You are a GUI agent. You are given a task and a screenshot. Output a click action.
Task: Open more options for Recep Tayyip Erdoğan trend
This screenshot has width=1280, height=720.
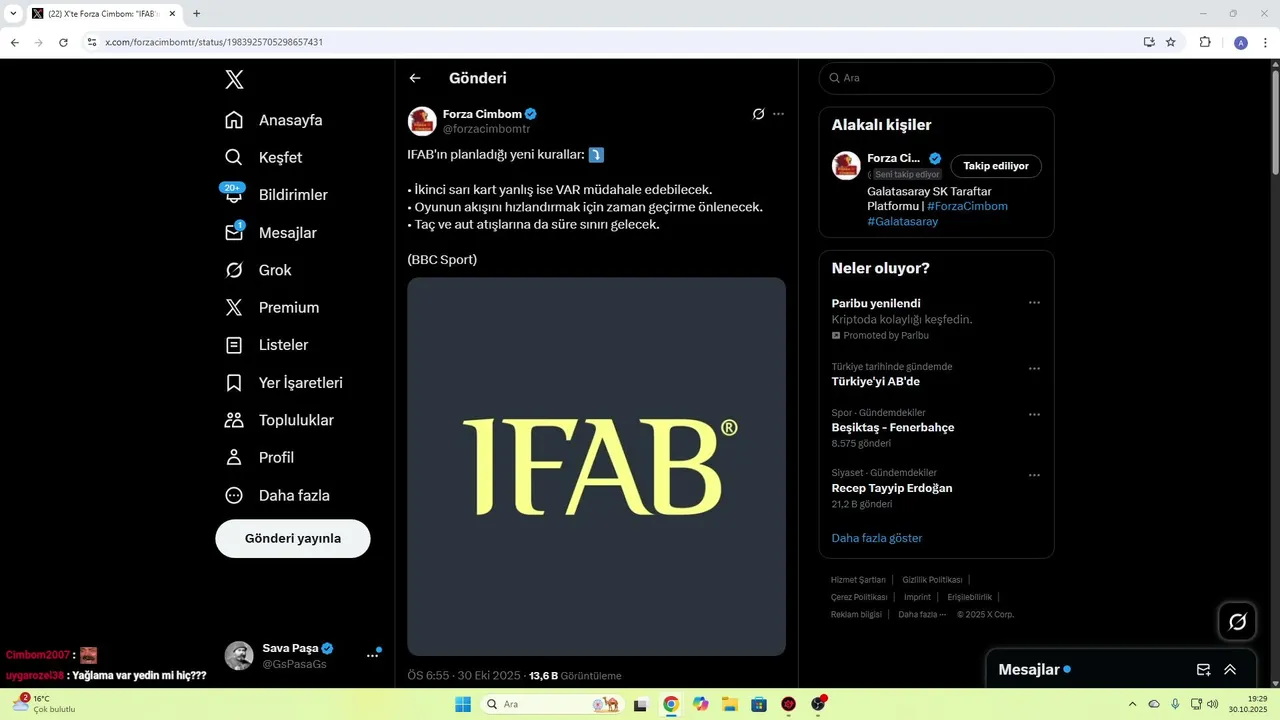pyautogui.click(x=1034, y=475)
